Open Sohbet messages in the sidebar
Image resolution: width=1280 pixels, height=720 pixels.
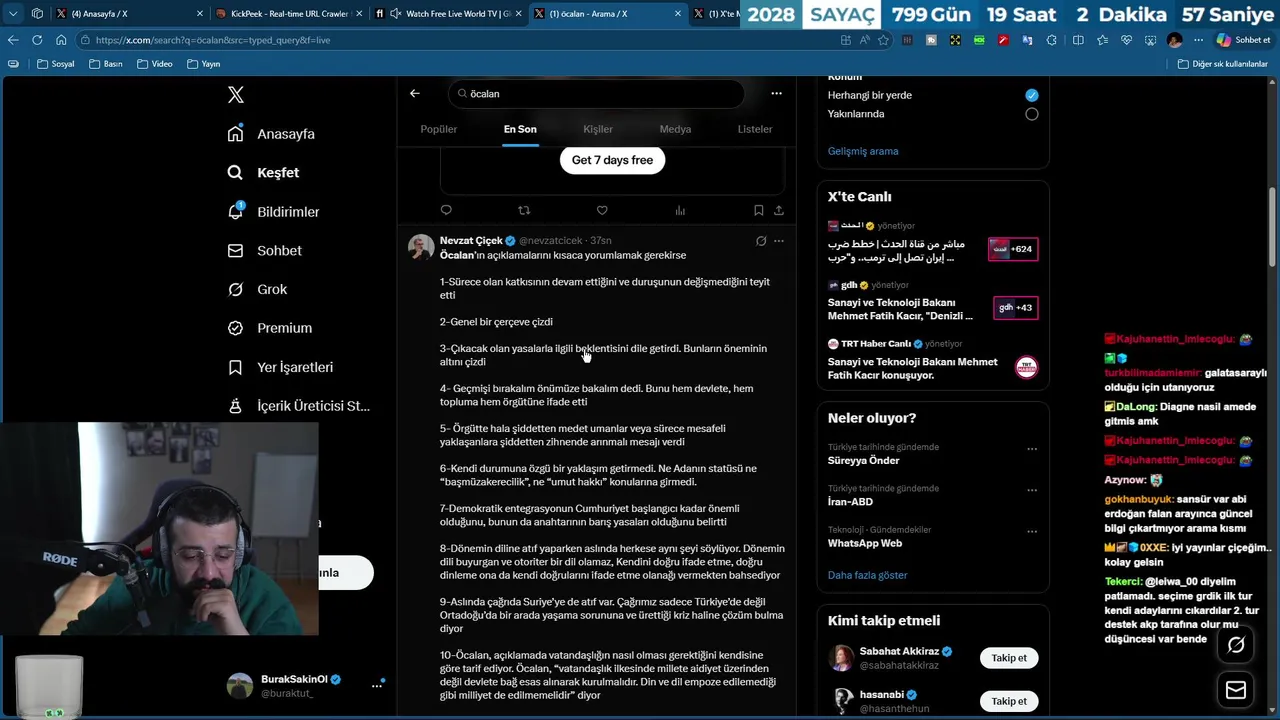click(264, 251)
